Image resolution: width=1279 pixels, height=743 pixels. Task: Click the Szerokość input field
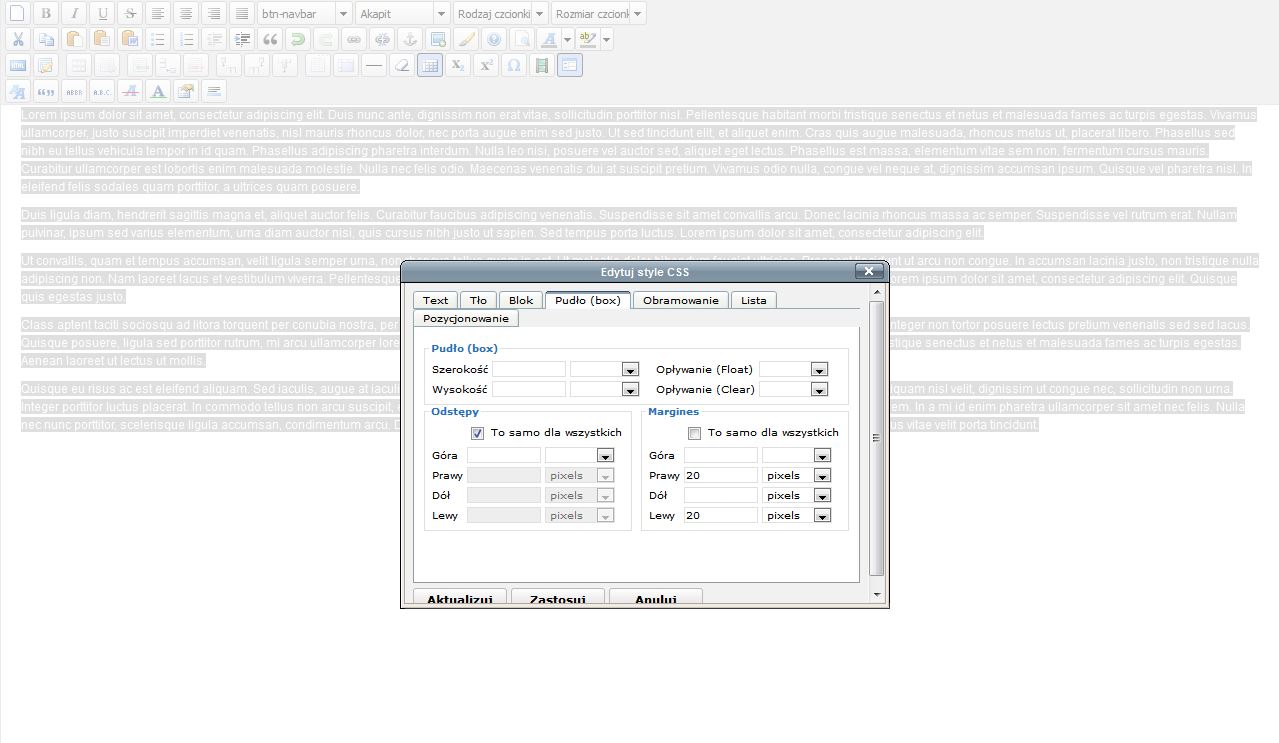coord(529,369)
